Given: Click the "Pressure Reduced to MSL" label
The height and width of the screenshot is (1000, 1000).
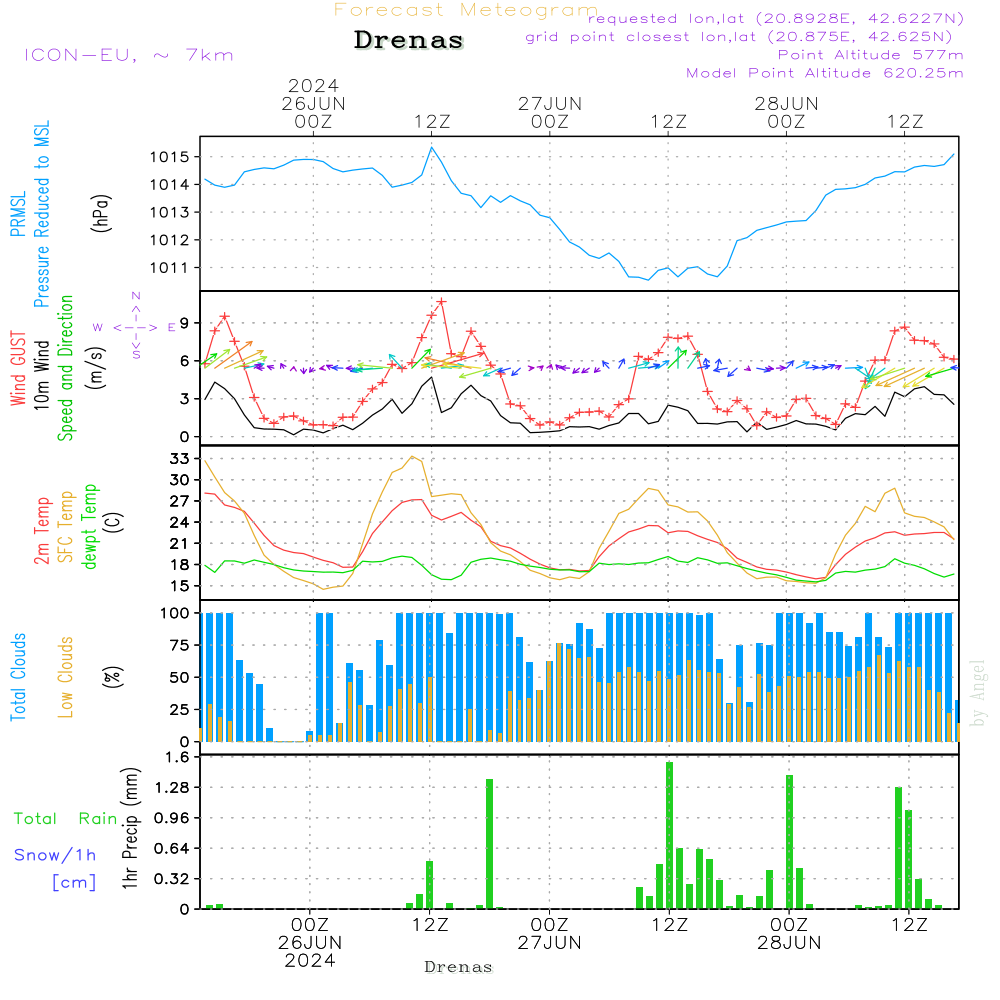Looking at the screenshot, I should pos(41,214).
